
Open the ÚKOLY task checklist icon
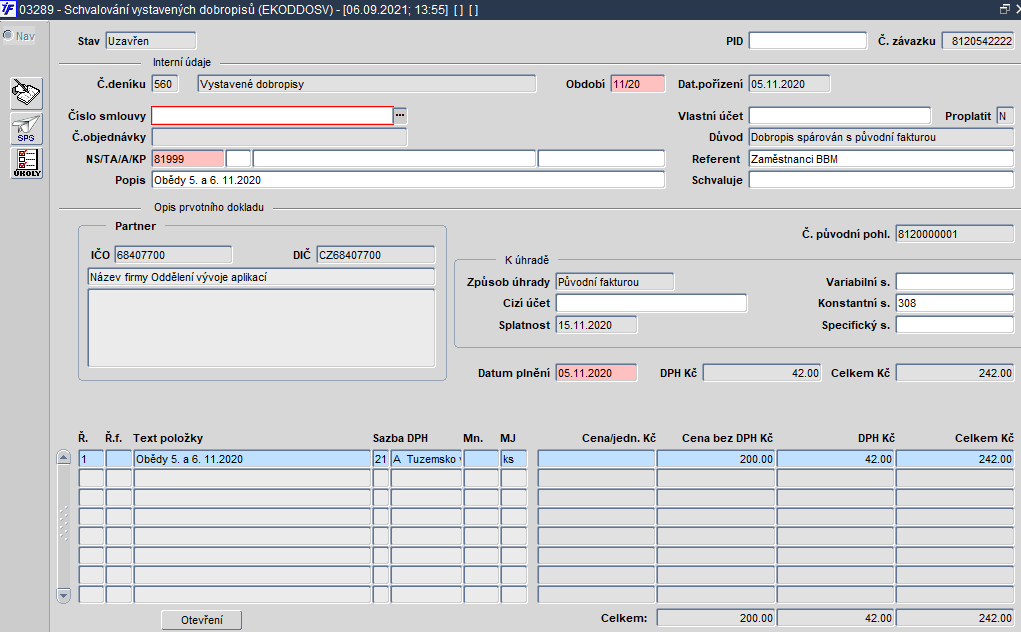pyautogui.click(x=26, y=163)
